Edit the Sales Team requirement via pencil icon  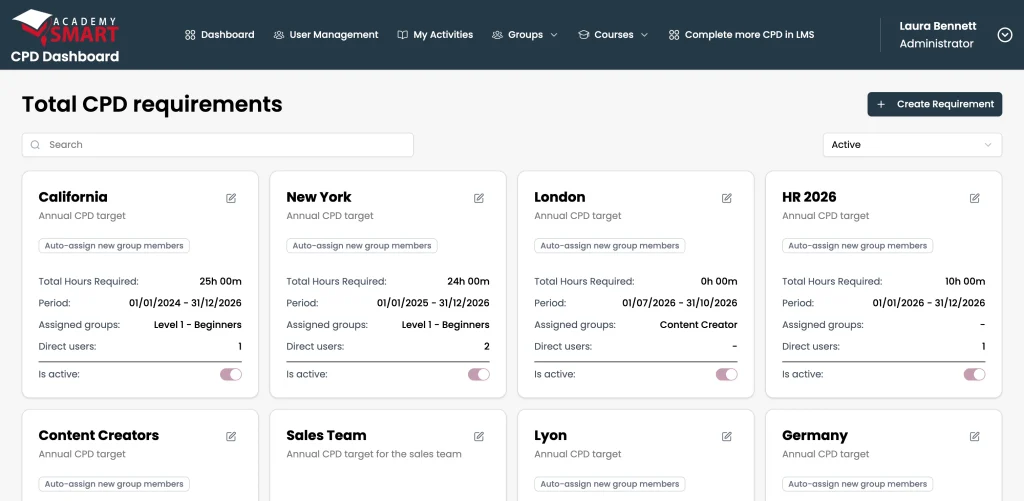(479, 436)
